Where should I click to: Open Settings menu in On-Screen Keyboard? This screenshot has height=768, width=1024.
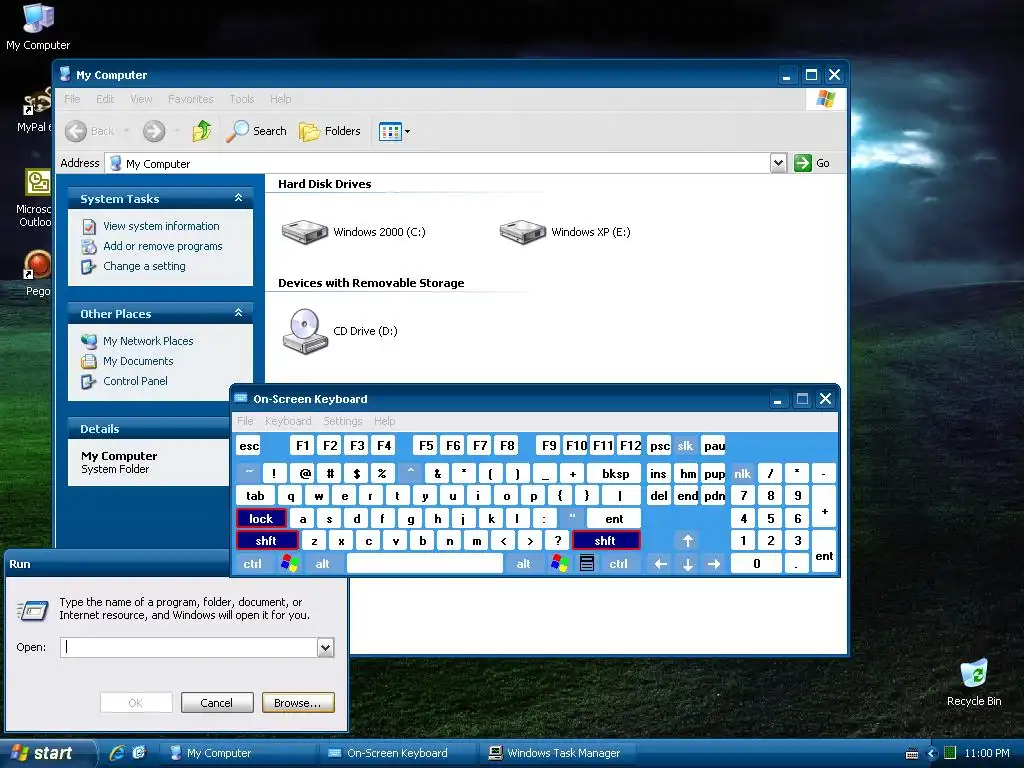pos(342,421)
